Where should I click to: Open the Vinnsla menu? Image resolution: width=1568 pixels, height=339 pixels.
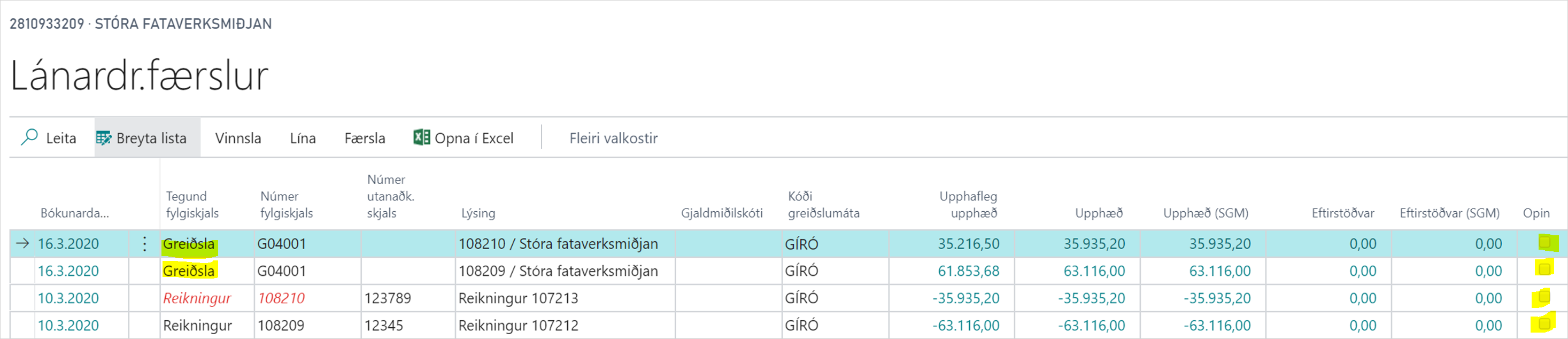(x=238, y=138)
